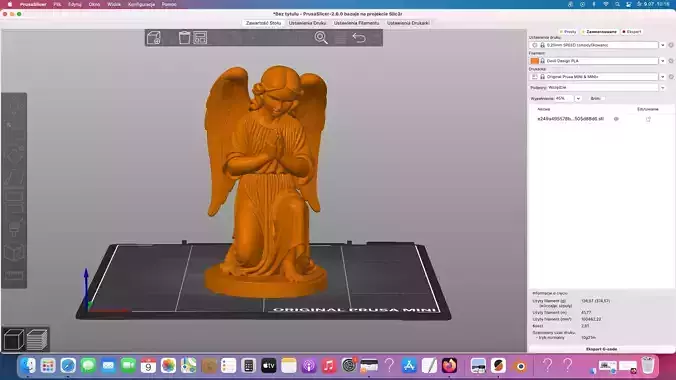676x380 pixels.
Task: Open Finder from the dock
Action: (x=28, y=366)
